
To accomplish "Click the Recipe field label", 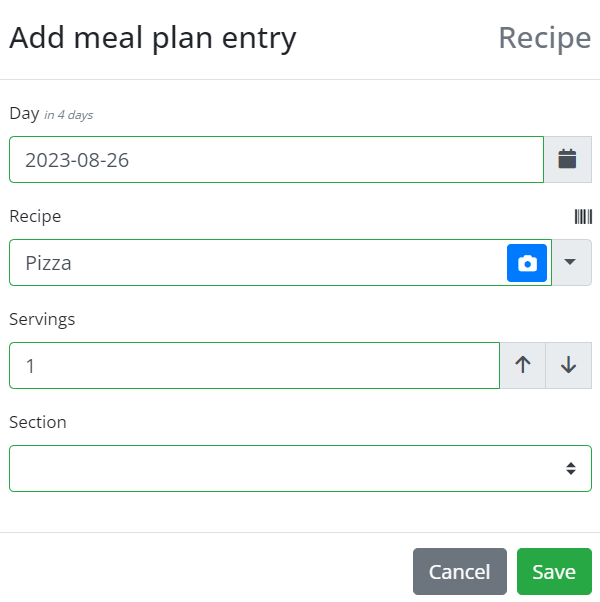I will click(35, 217).
